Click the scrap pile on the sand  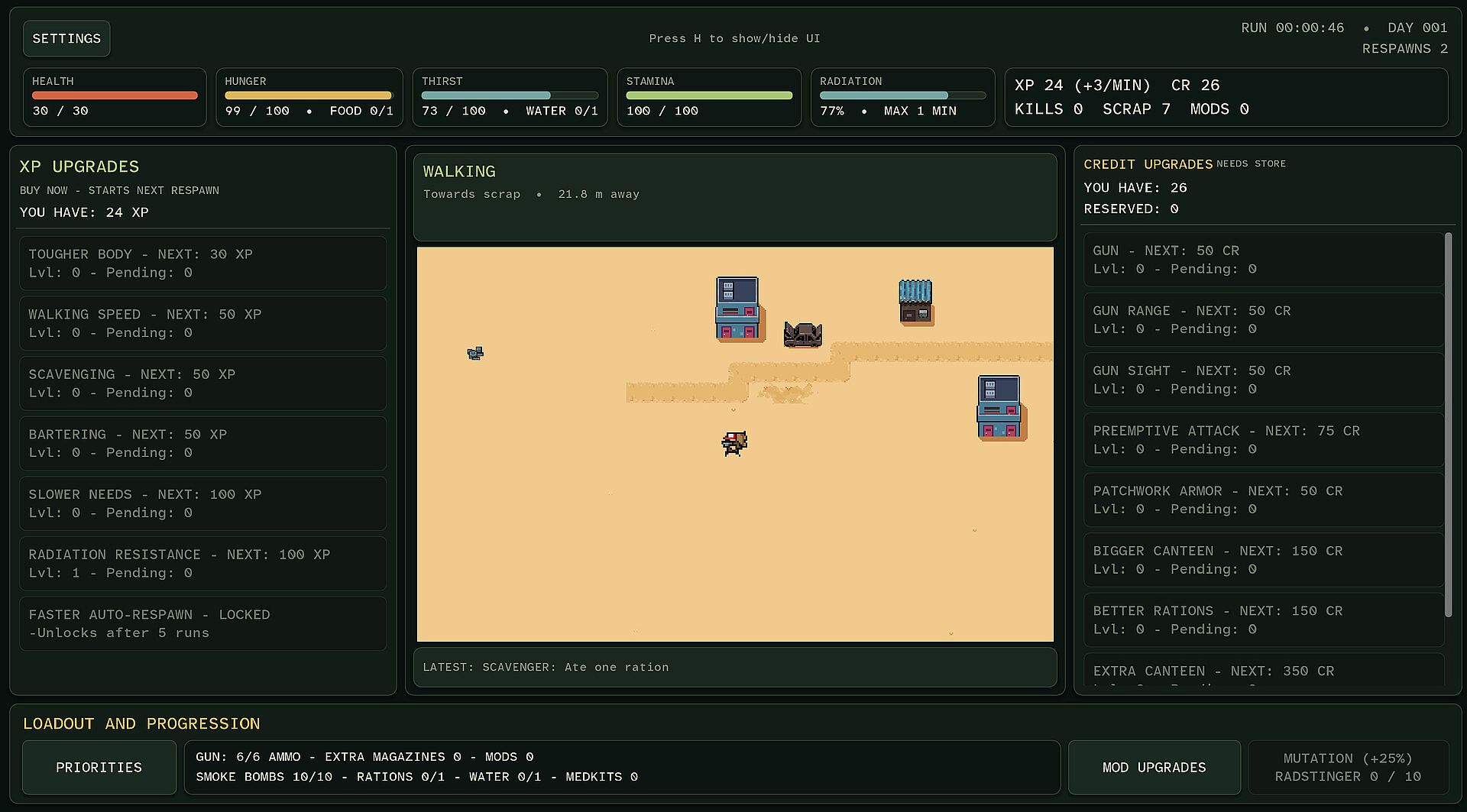pos(475,353)
